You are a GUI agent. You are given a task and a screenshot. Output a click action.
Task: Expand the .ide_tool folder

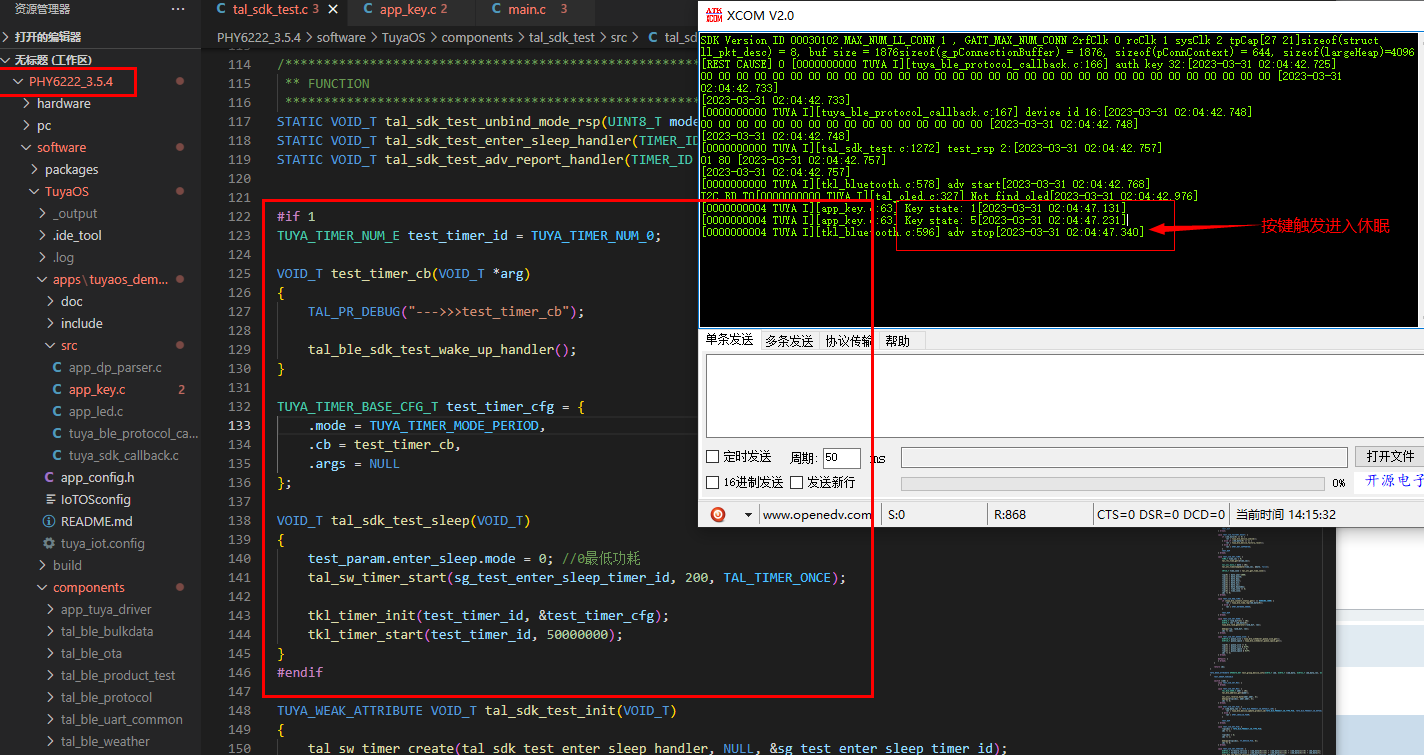(42, 235)
